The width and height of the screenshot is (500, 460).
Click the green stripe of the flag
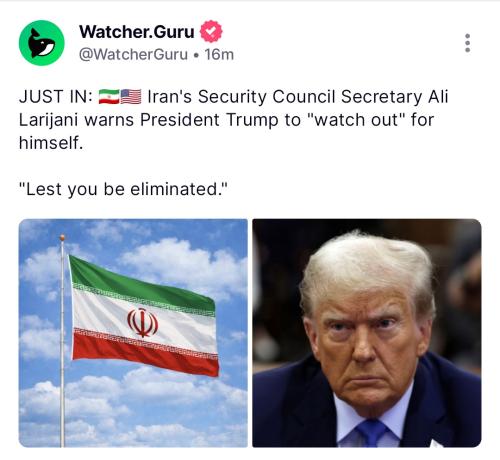[x=140, y=283]
